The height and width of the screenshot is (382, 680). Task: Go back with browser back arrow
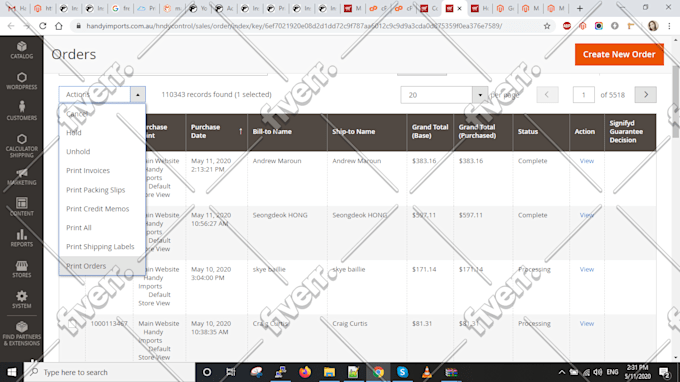pos(11,26)
